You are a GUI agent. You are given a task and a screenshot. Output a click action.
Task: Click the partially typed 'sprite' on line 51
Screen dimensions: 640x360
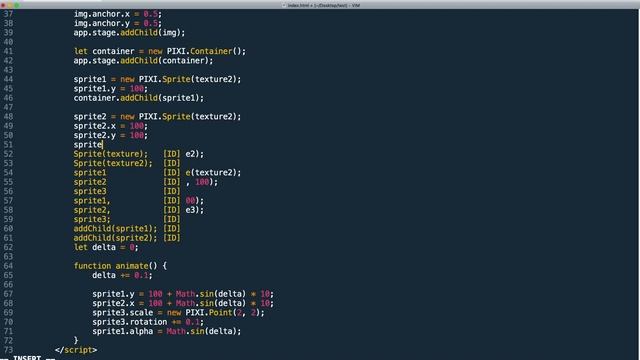coord(88,144)
